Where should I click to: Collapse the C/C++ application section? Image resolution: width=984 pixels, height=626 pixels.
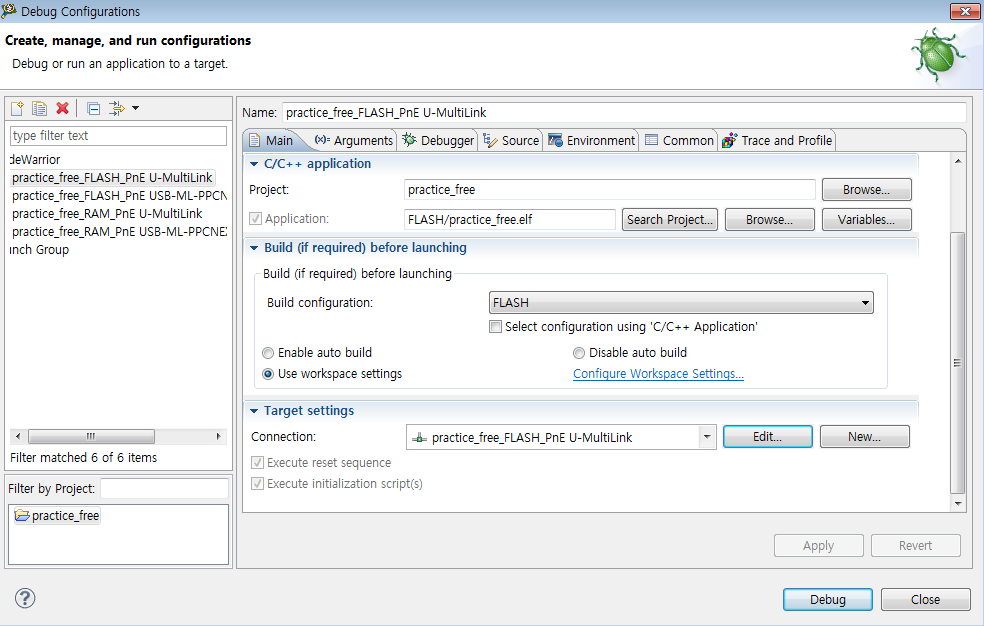(255, 164)
